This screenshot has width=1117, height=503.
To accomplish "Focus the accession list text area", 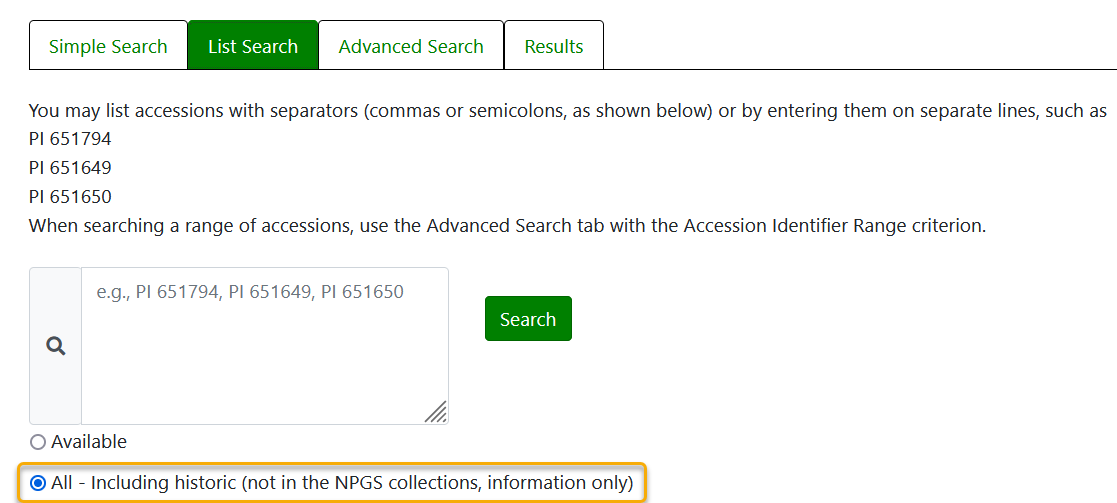I will [265, 346].
